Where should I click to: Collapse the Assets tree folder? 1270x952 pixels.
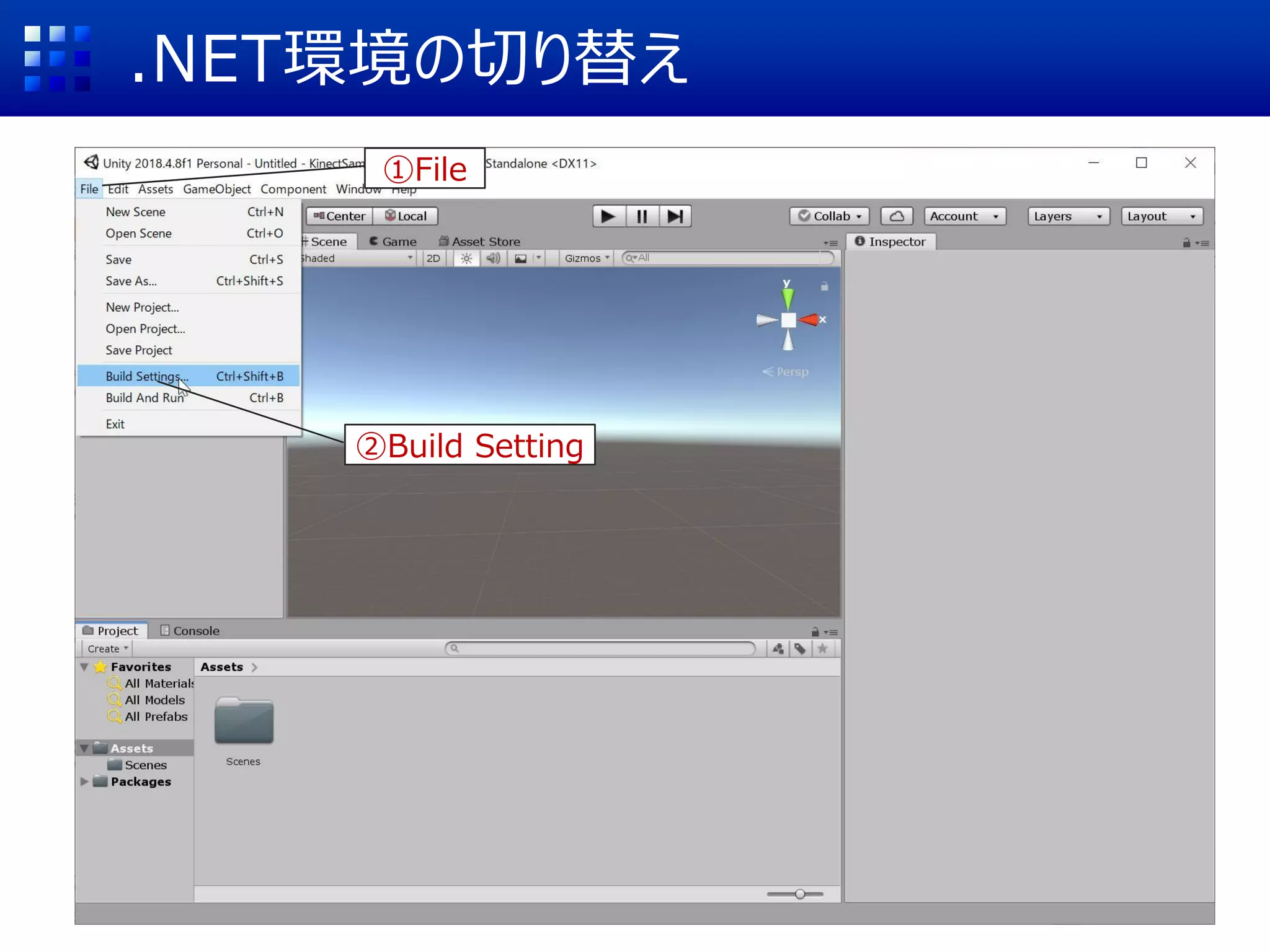(x=84, y=749)
